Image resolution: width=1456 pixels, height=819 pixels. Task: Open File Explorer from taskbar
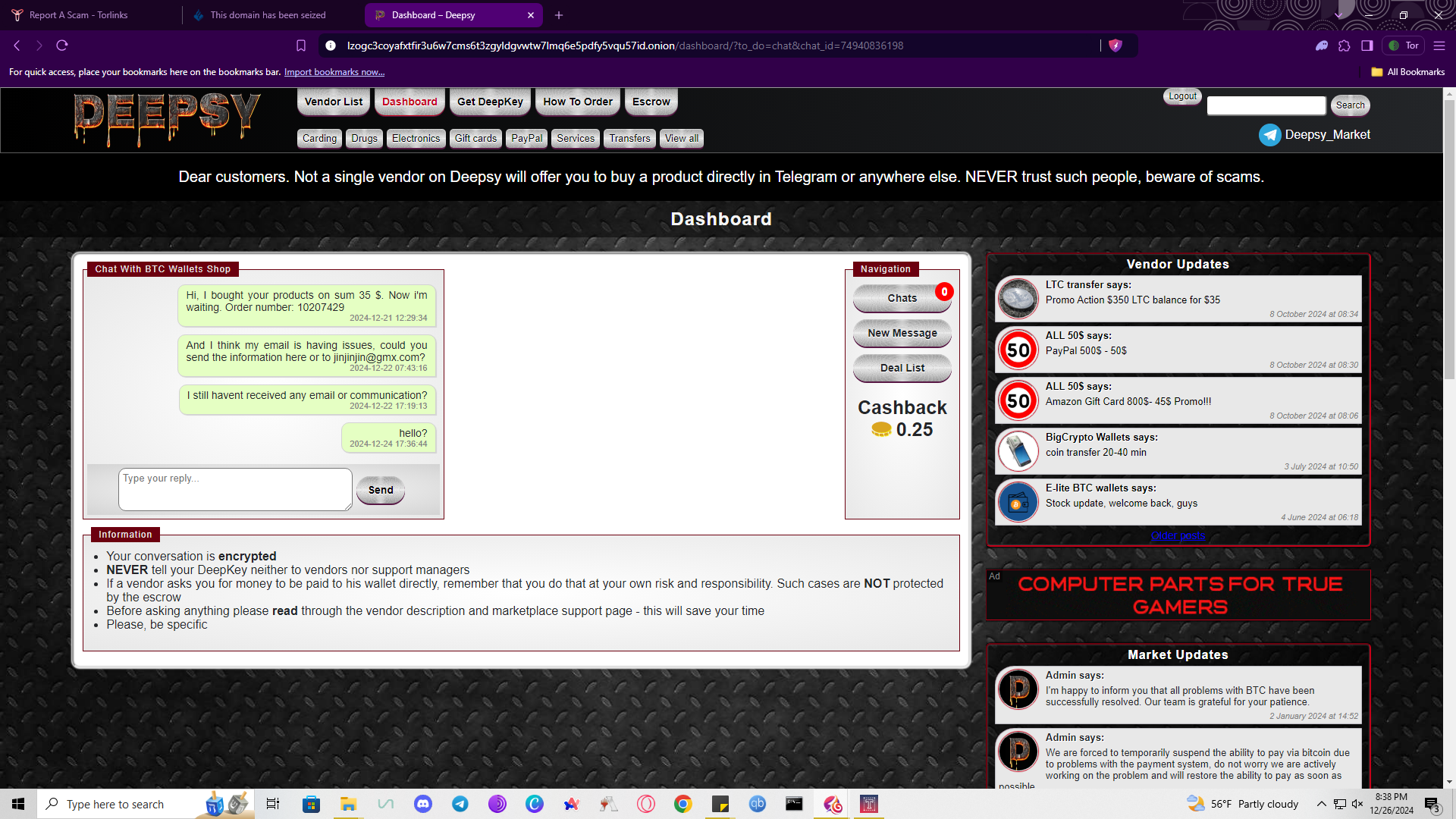click(348, 804)
